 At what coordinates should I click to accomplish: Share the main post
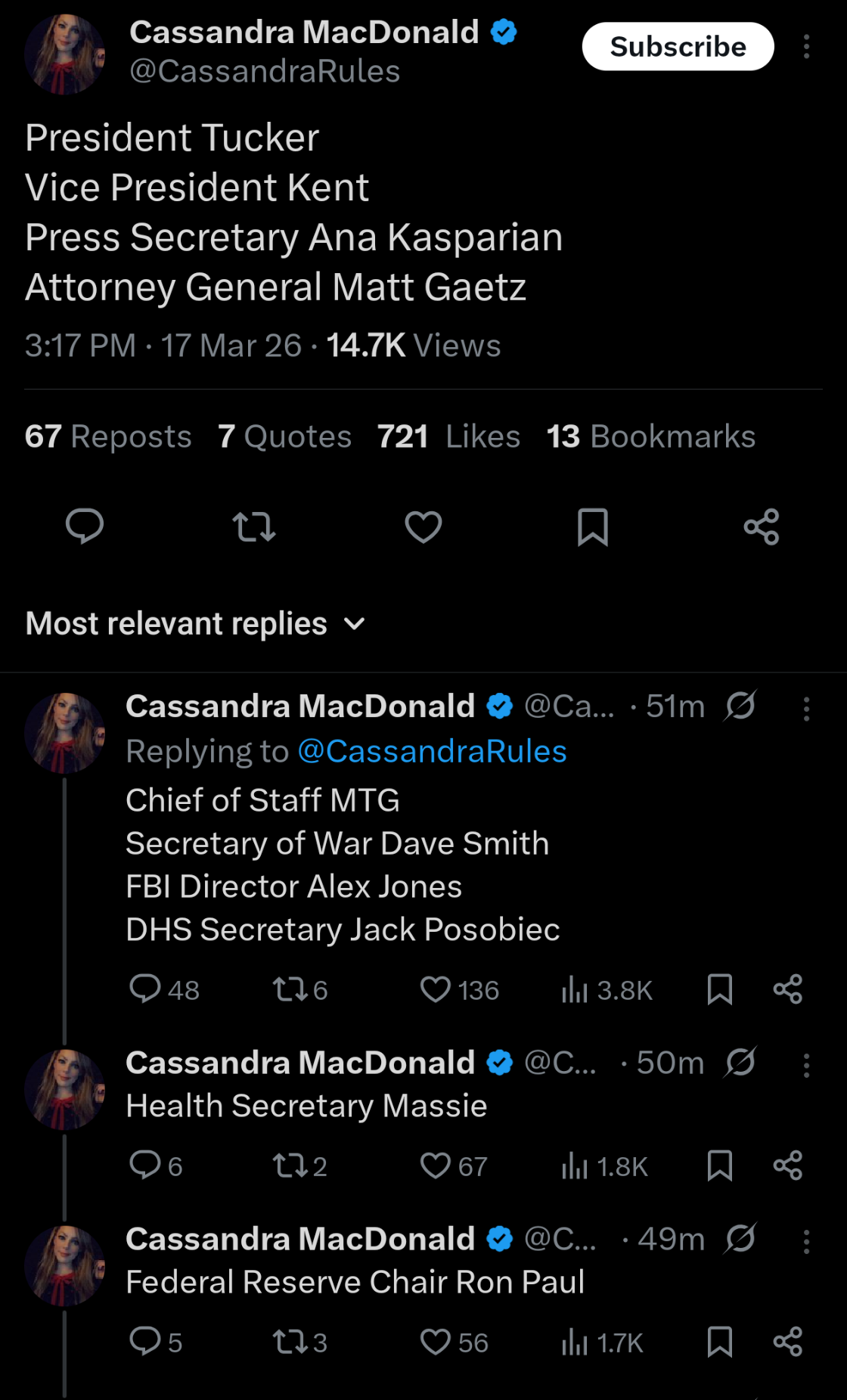point(761,526)
